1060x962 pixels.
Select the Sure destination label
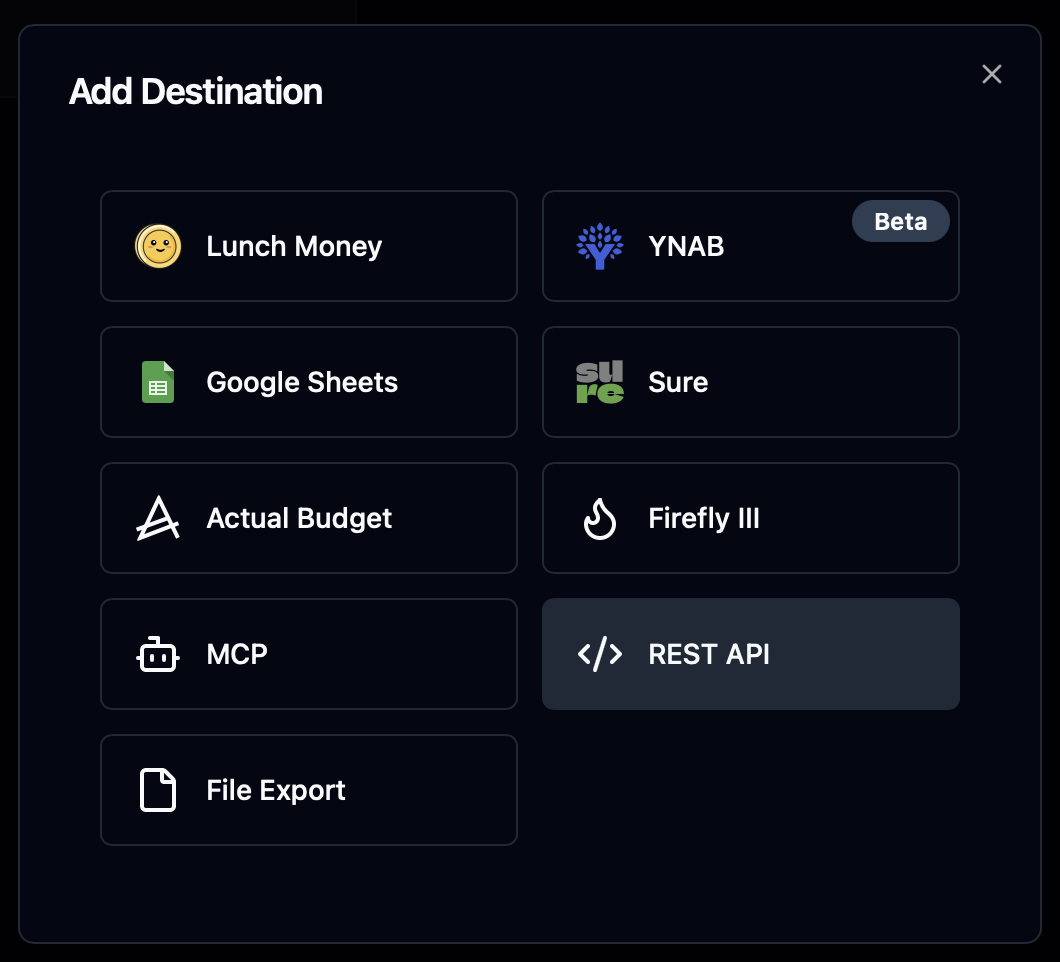678,382
